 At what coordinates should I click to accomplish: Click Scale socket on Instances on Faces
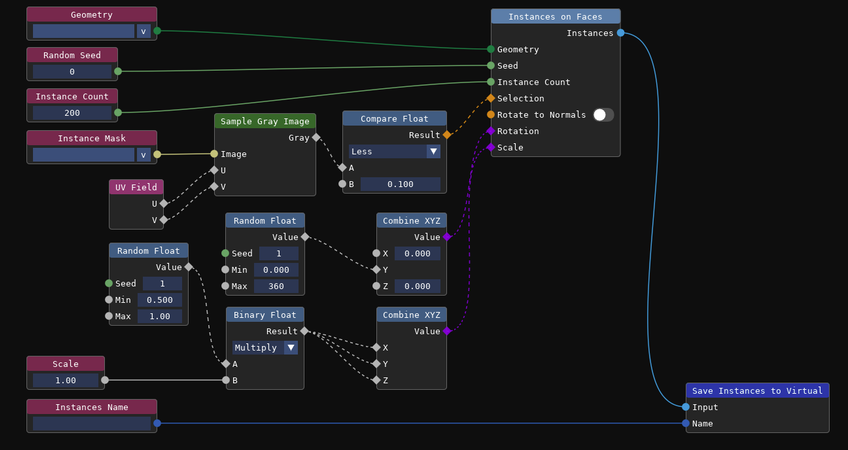pos(491,147)
